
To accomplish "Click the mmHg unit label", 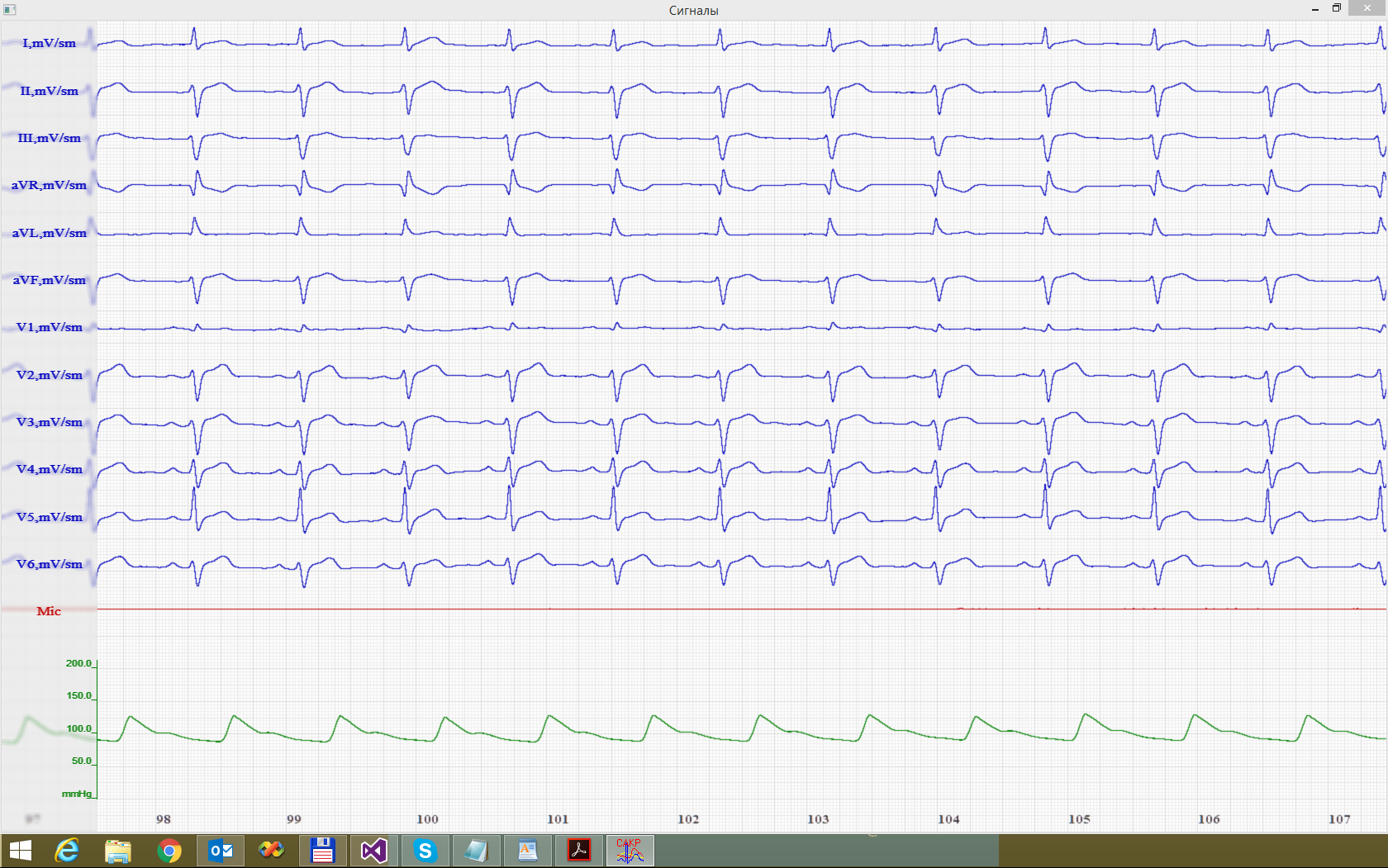I will pyautogui.click(x=77, y=794).
